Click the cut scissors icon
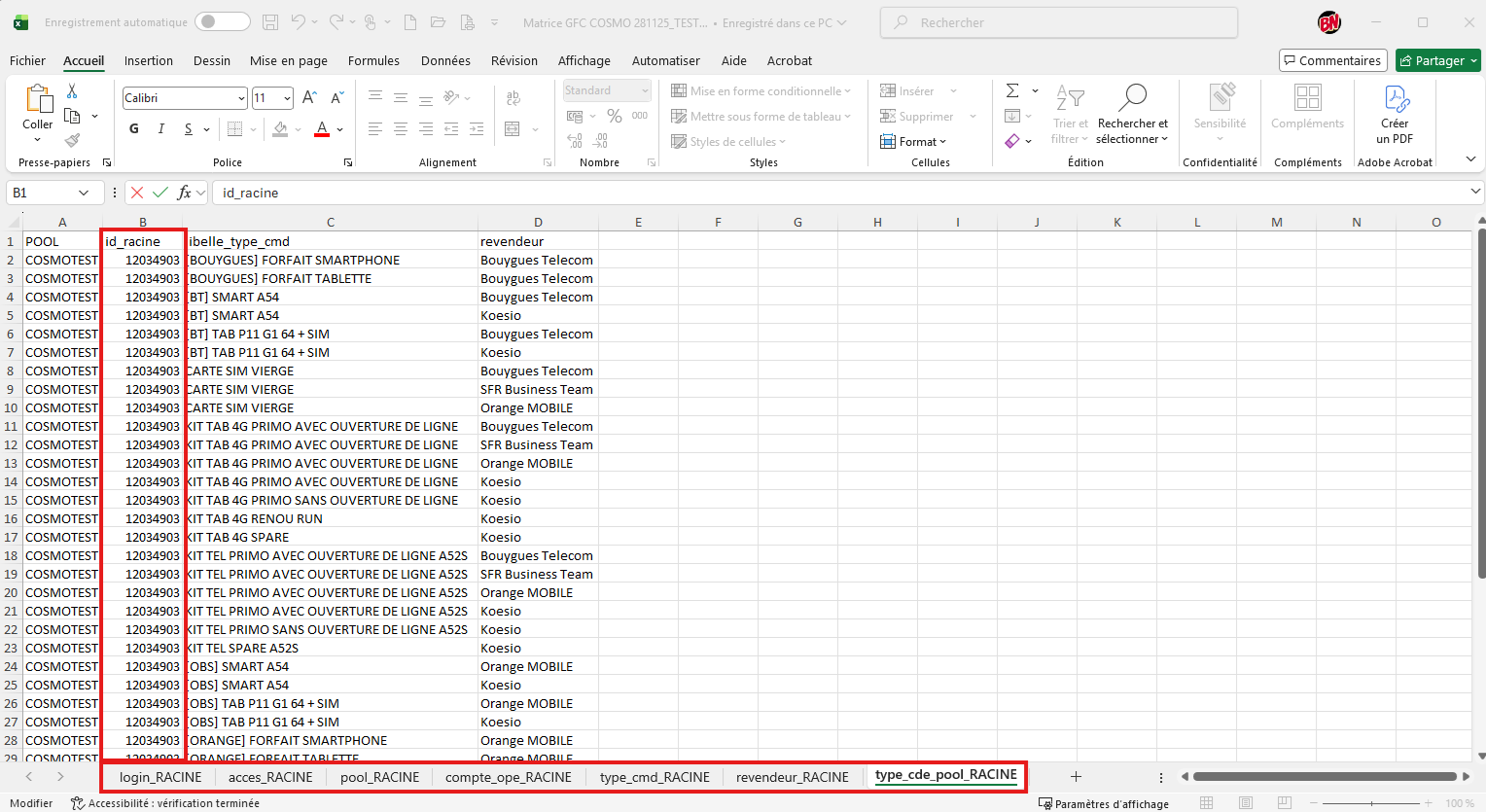This screenshot has height=812, width=1486. [72, 91]
